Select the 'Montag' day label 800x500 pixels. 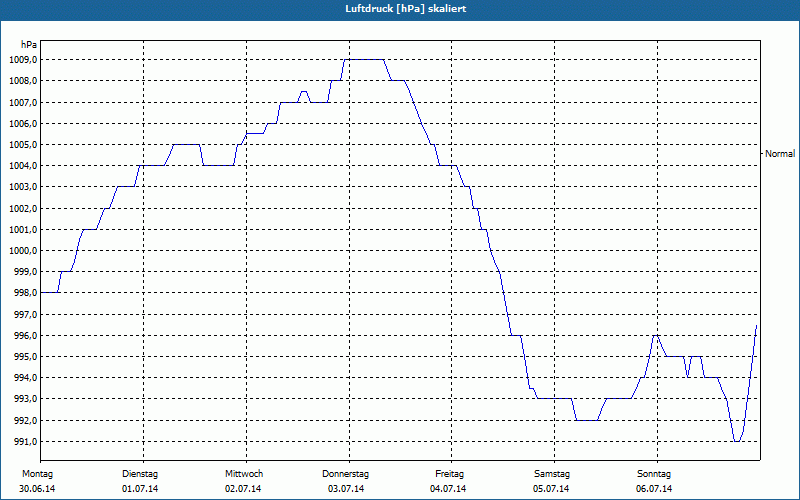37,474
